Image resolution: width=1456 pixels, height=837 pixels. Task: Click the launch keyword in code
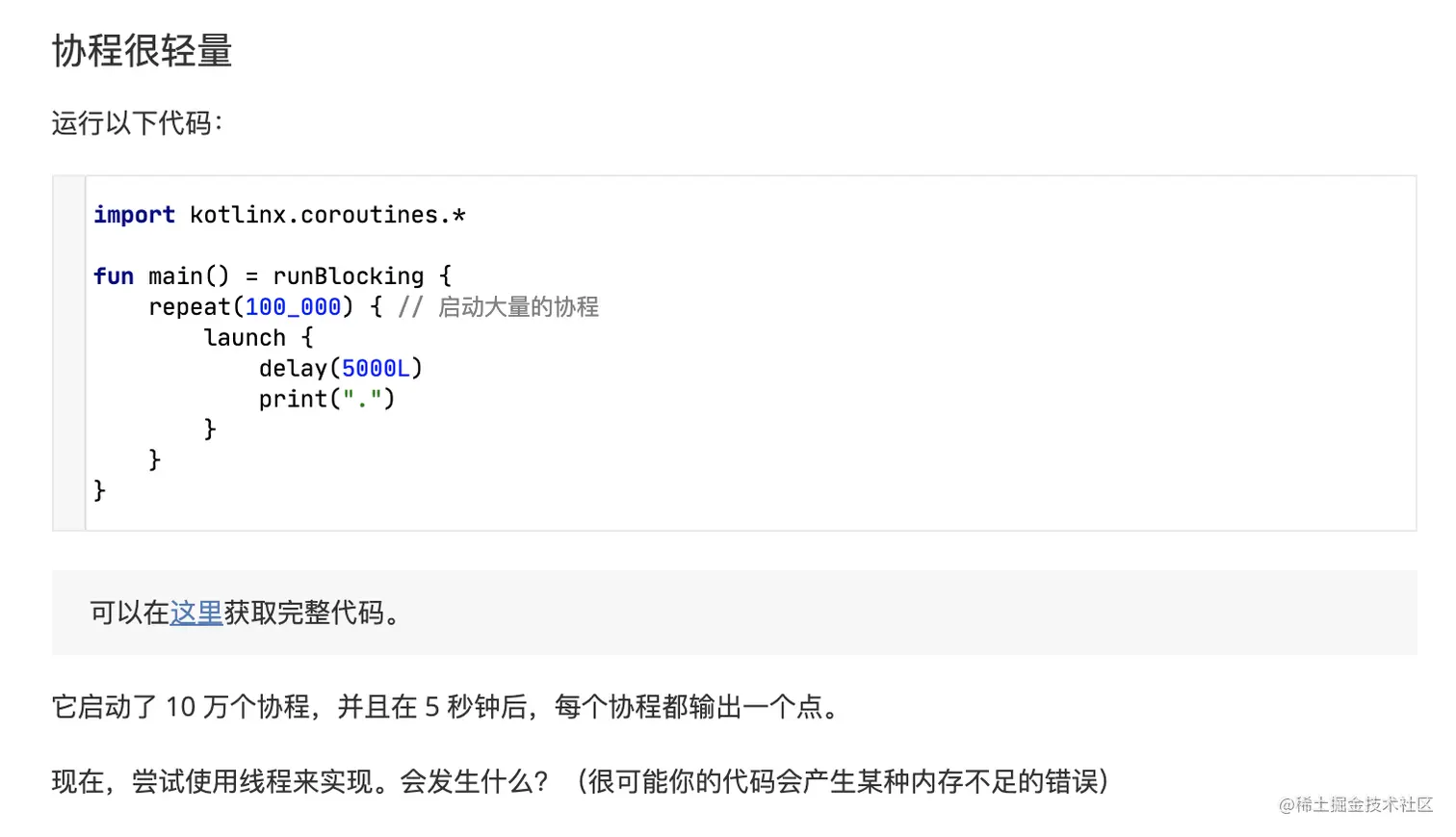245,338
